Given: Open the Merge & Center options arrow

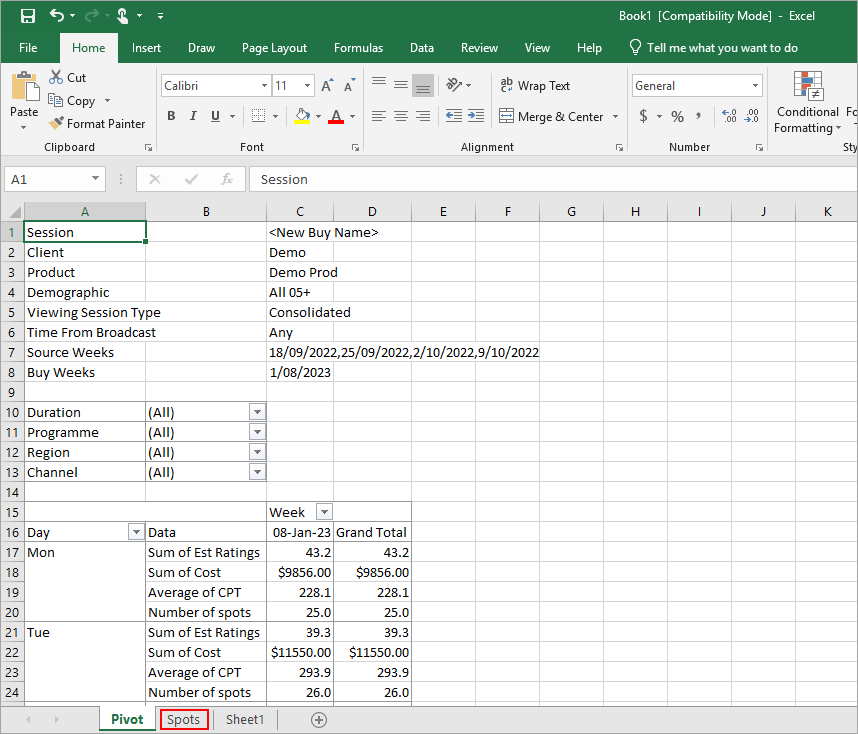Looking at the screenshot, I should point(616,117).
